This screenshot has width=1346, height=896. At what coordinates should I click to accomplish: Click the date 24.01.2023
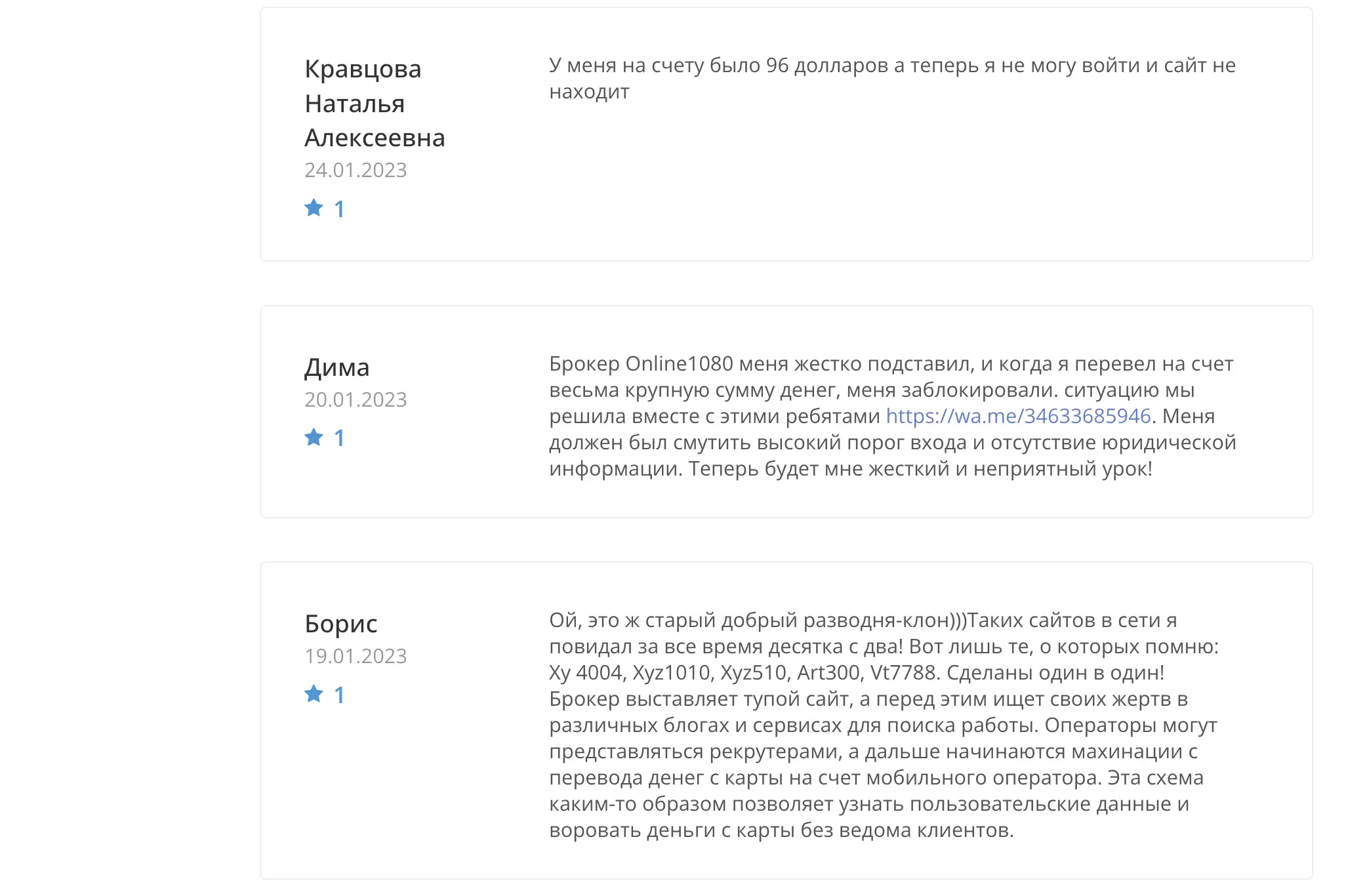[356, 170]
